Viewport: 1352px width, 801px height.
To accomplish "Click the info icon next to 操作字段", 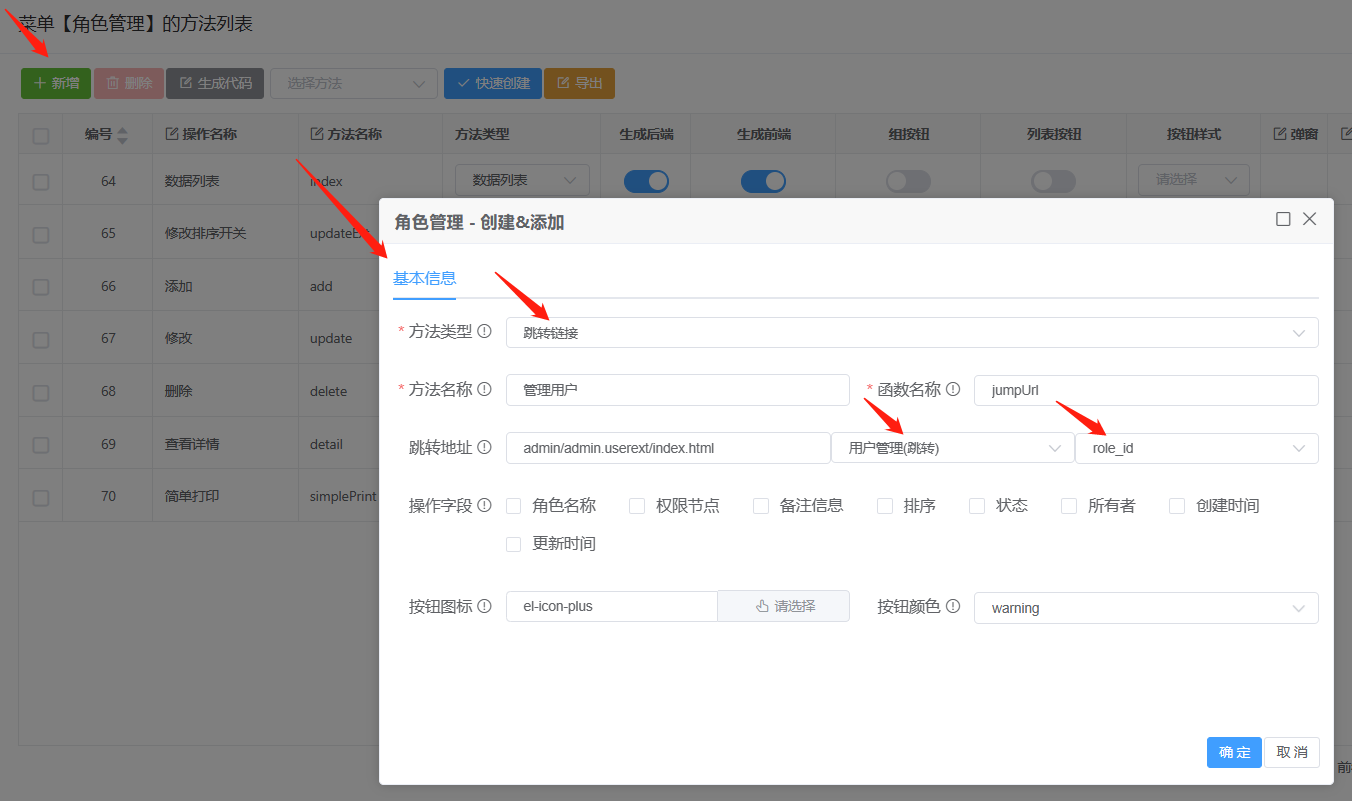I will pyautogui.click(x=485, y=506).
